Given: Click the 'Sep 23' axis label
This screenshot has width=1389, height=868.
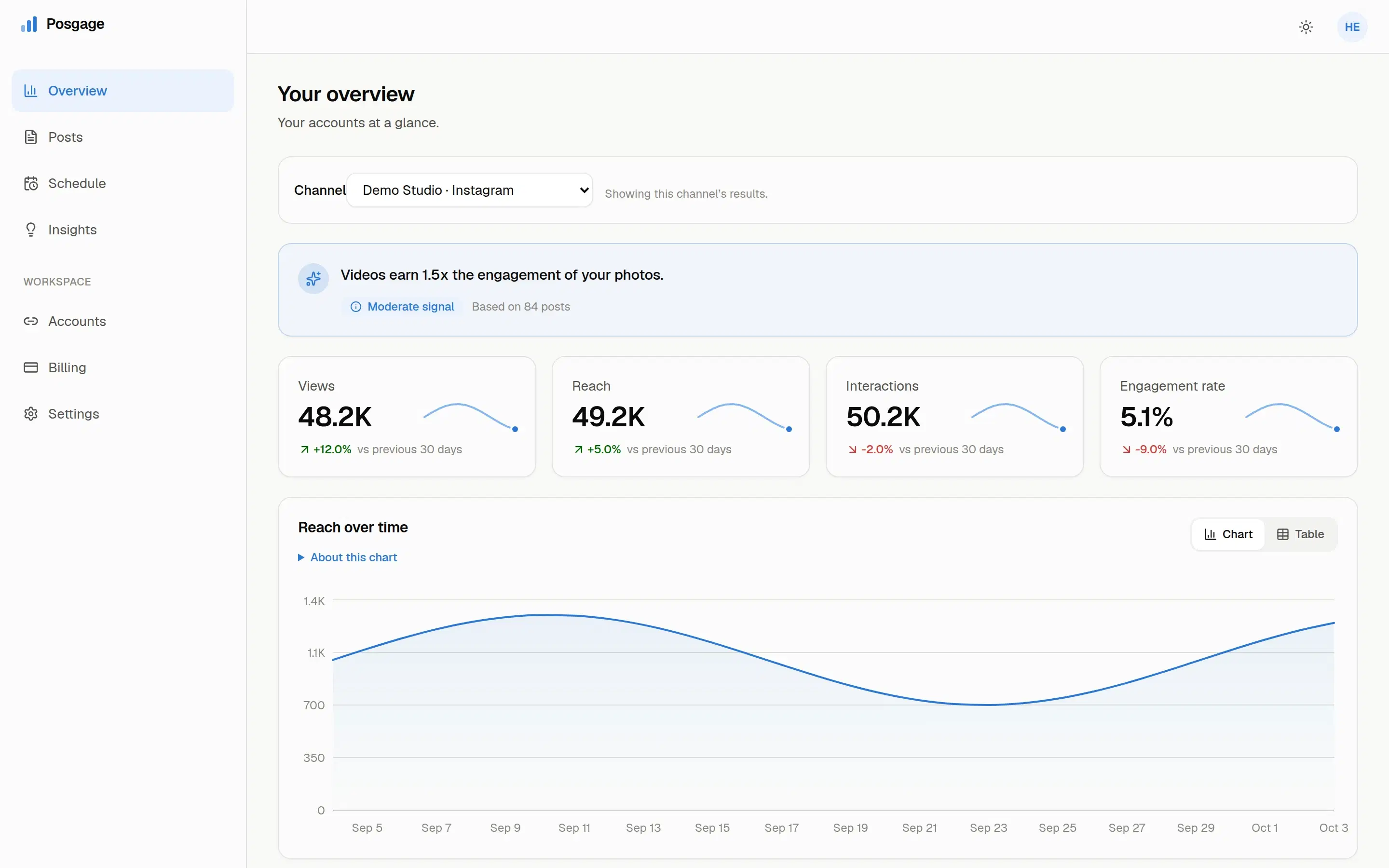Looking at the screenshot, I should [x=988, y=828].
